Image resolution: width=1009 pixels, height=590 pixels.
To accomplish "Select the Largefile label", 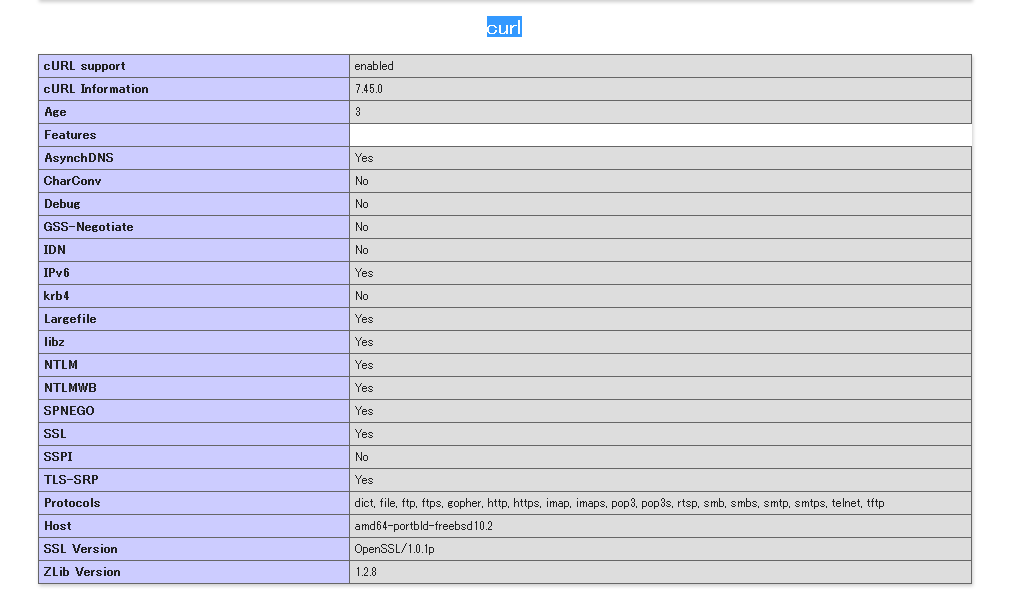I will click(x=70, y=319).
